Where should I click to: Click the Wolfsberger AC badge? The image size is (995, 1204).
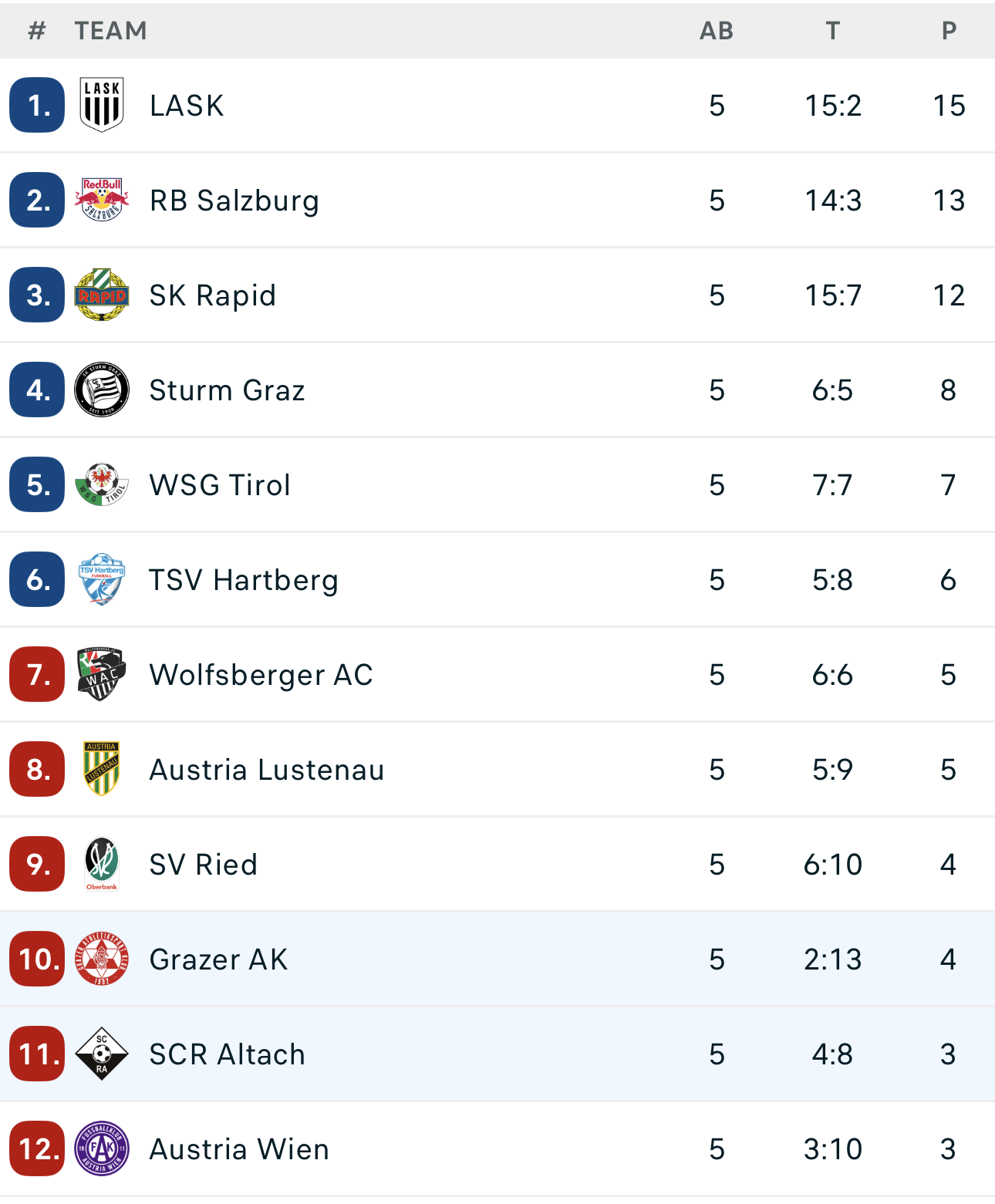coord(102,674)
